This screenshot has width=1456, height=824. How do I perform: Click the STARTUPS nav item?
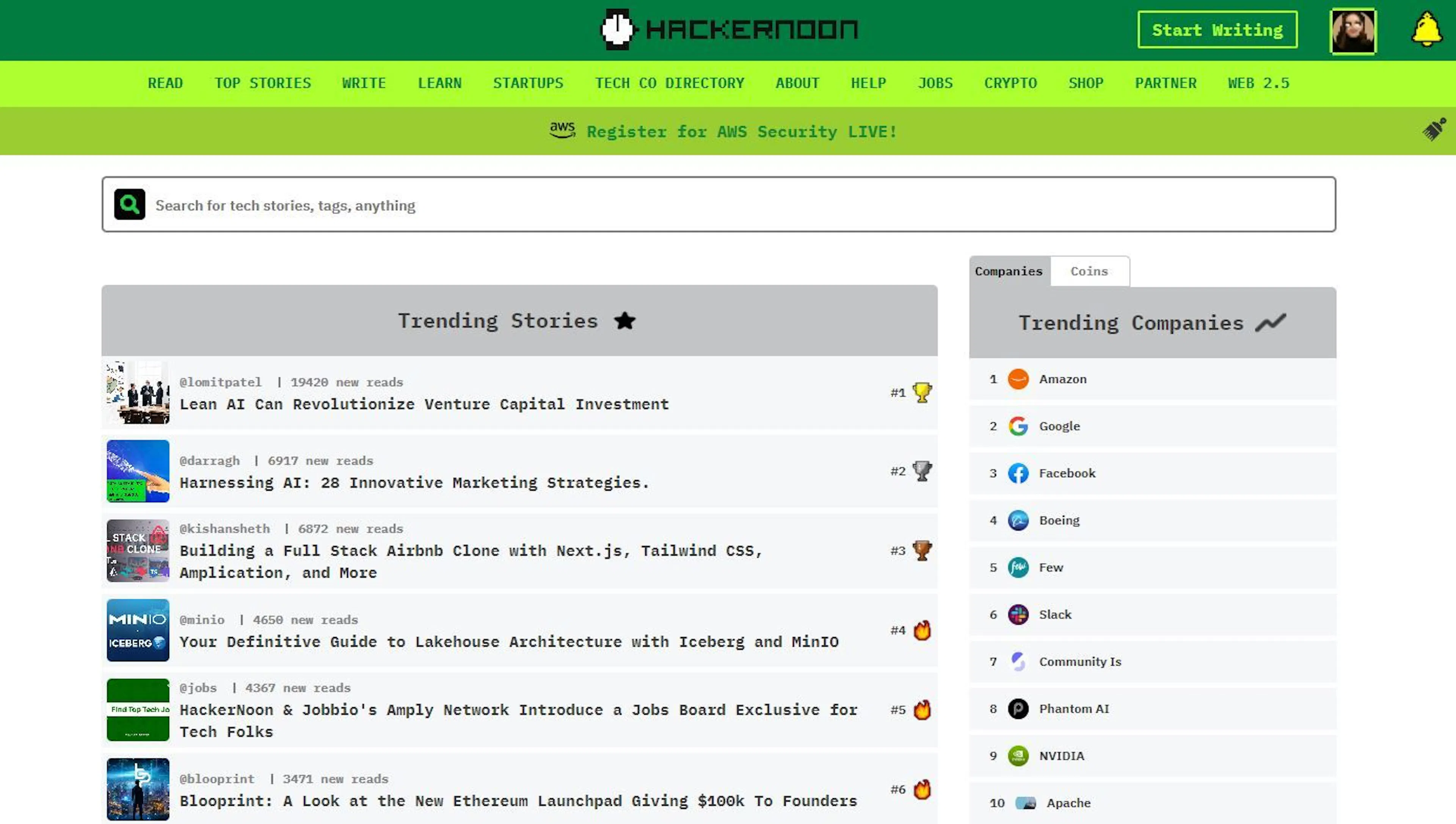click(x=528, y=83)
